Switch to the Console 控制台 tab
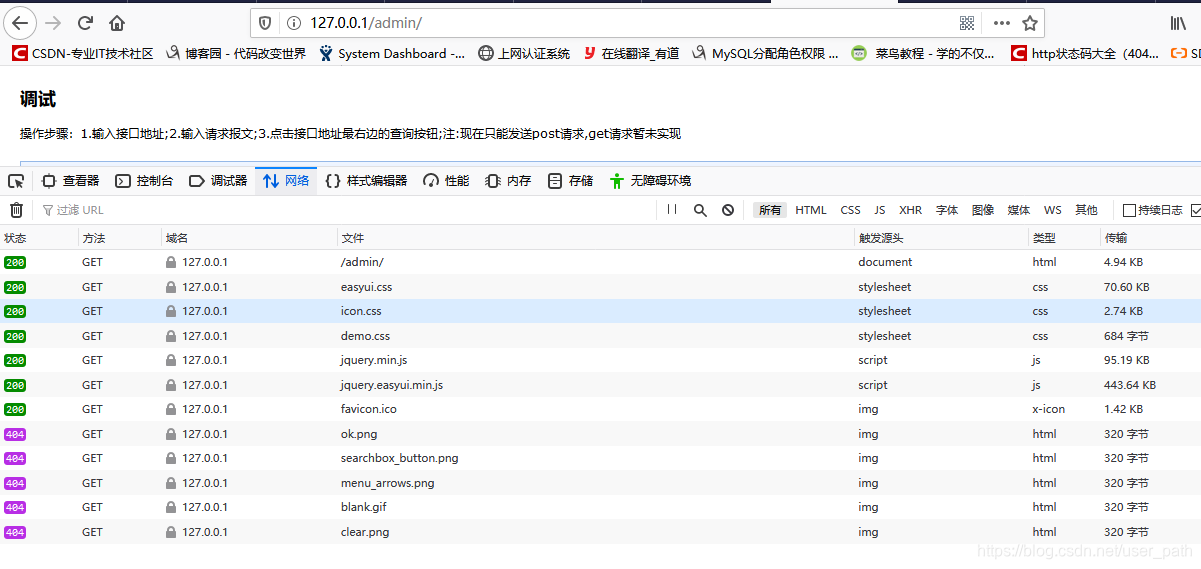 point(144,181)
